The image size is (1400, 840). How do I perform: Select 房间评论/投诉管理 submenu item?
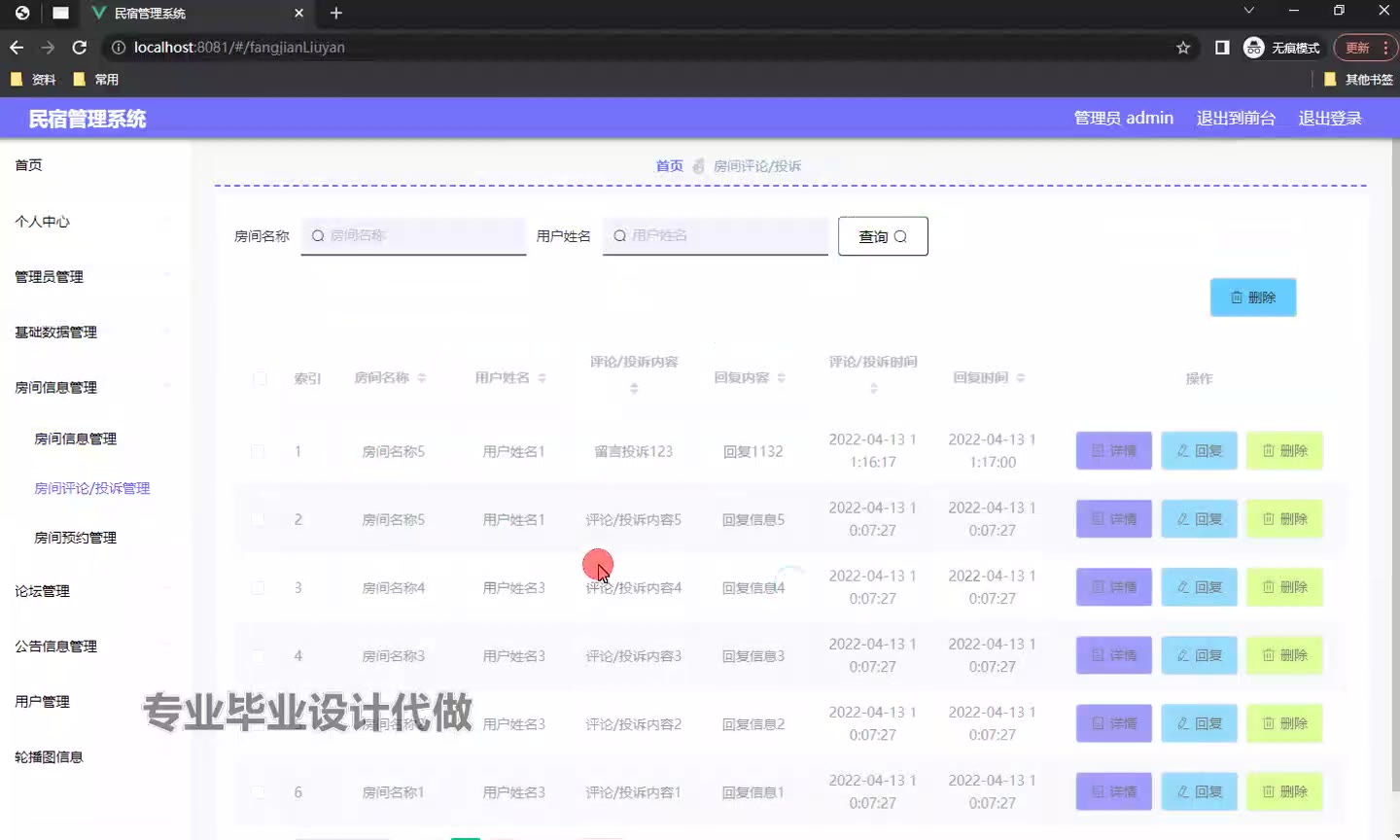[94, 488]
